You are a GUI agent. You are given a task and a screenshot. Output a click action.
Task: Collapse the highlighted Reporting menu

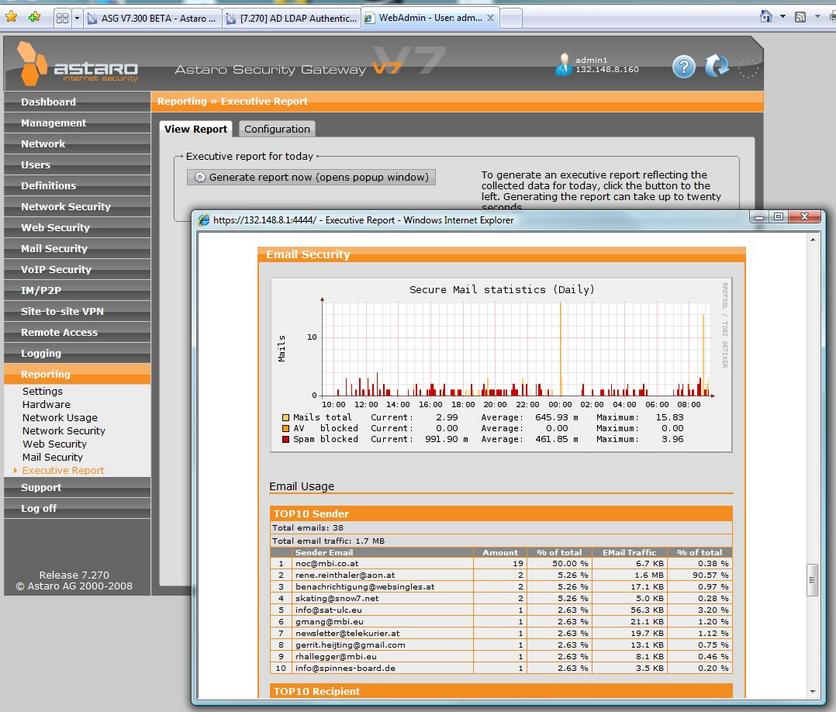click(x=77, y=374)
